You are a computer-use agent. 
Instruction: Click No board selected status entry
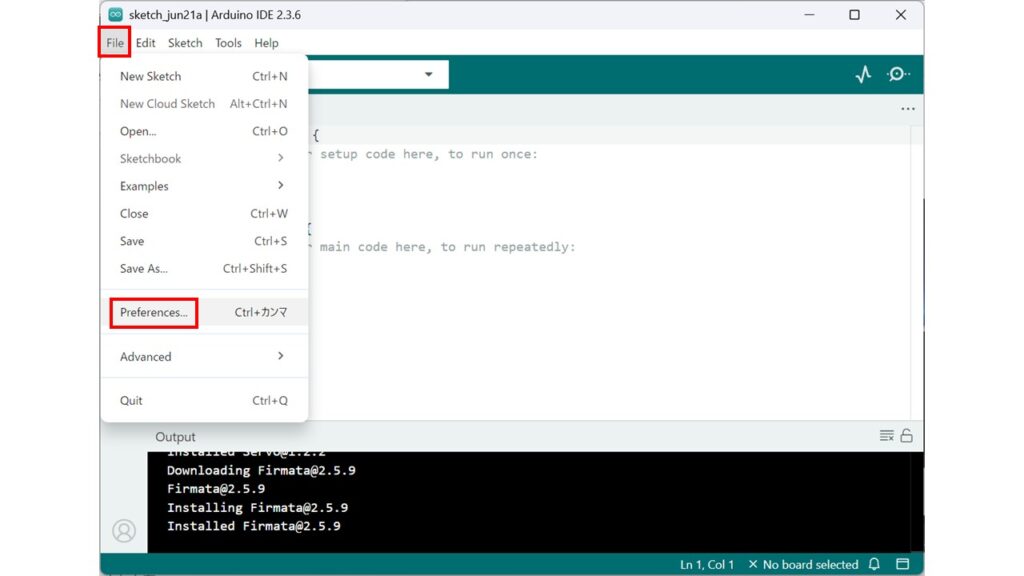(803, 564)
